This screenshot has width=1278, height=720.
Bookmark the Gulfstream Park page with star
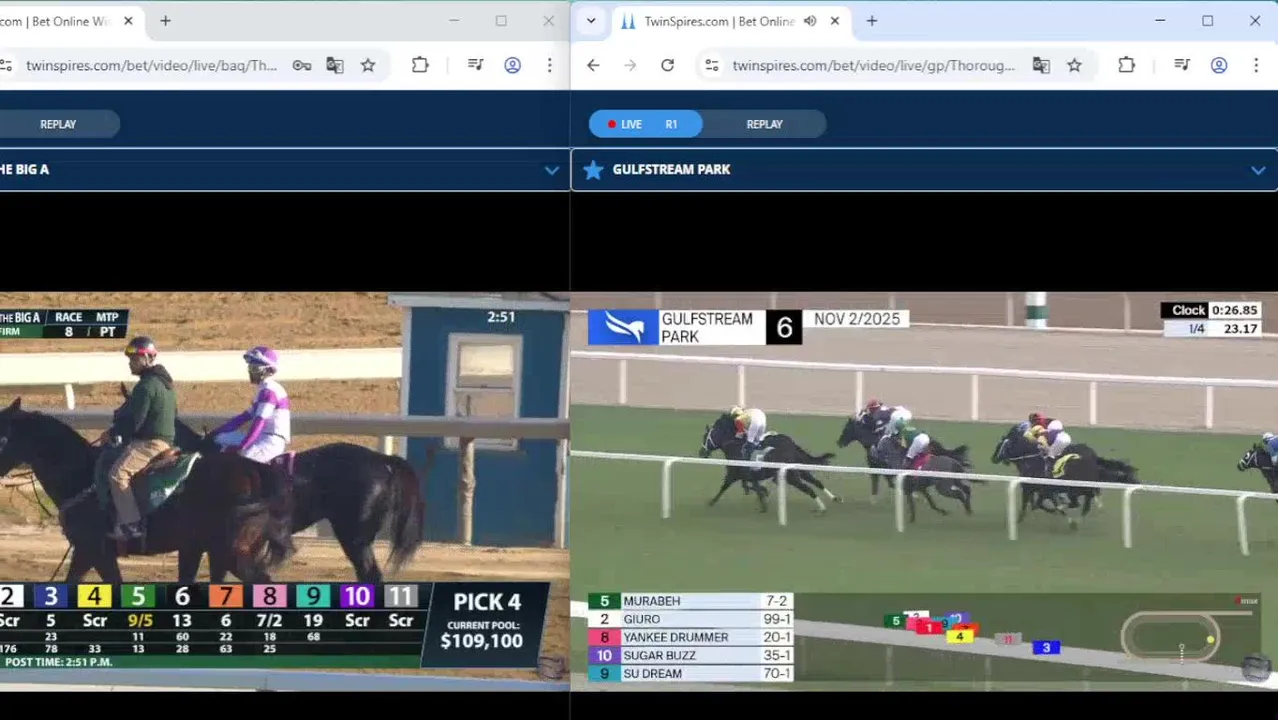tap(1074, 65)
